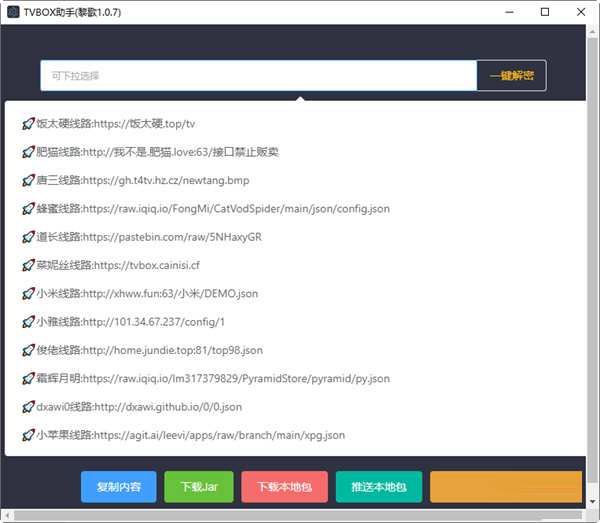Click the TVBOX助手 app icon in title bar
The width and height of the screenshot is (600, 523).
coord(13,12)
